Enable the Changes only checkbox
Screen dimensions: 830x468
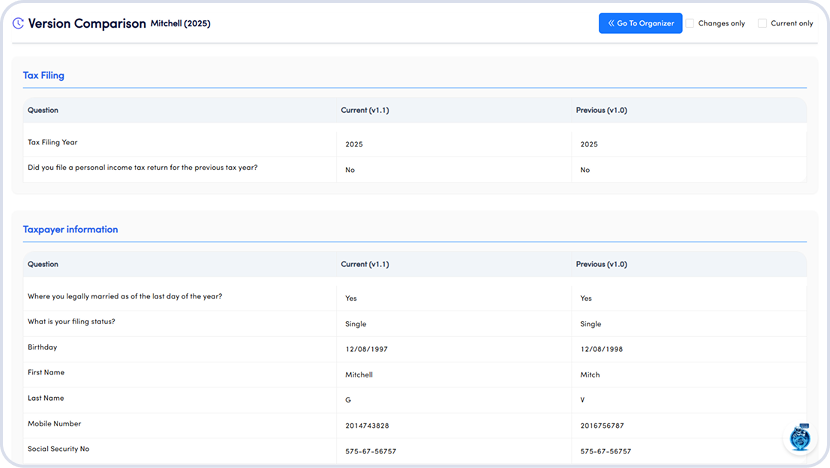pos(690,23)
